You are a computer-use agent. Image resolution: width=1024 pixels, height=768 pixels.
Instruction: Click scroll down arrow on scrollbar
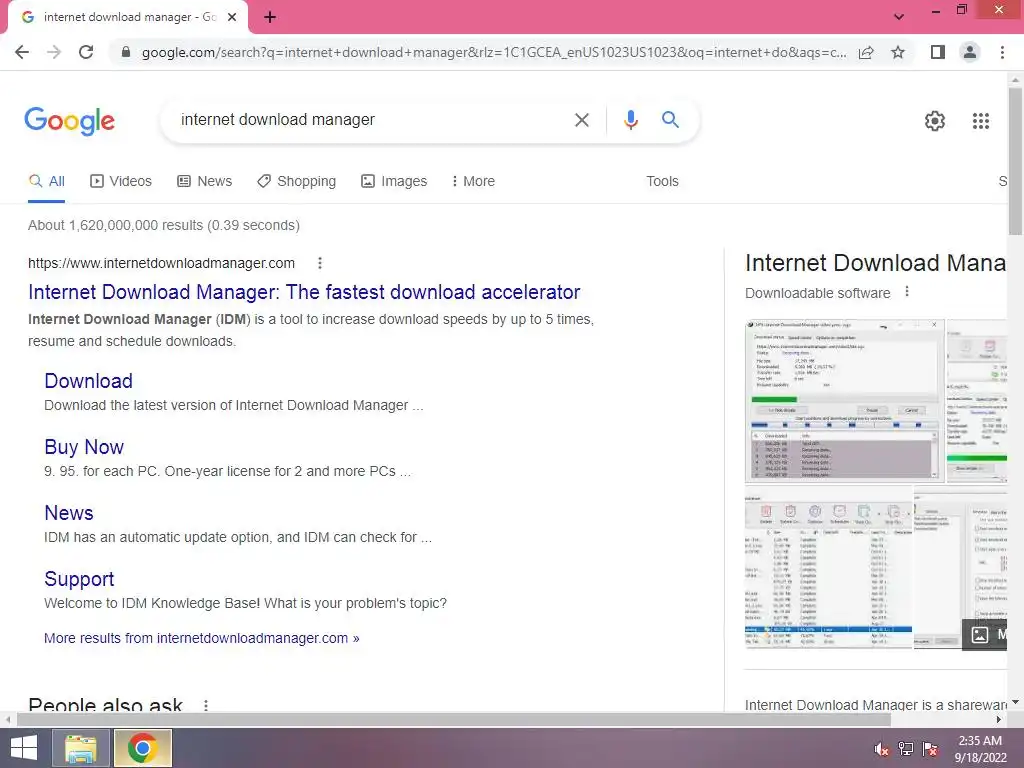tap(1016, 703)
